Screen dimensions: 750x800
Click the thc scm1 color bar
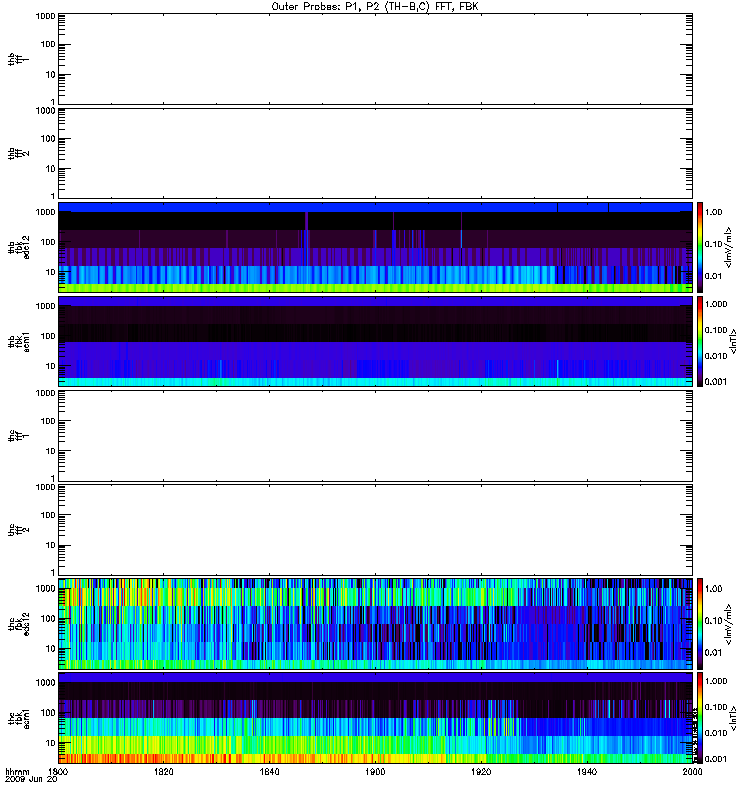click(700, 718)
